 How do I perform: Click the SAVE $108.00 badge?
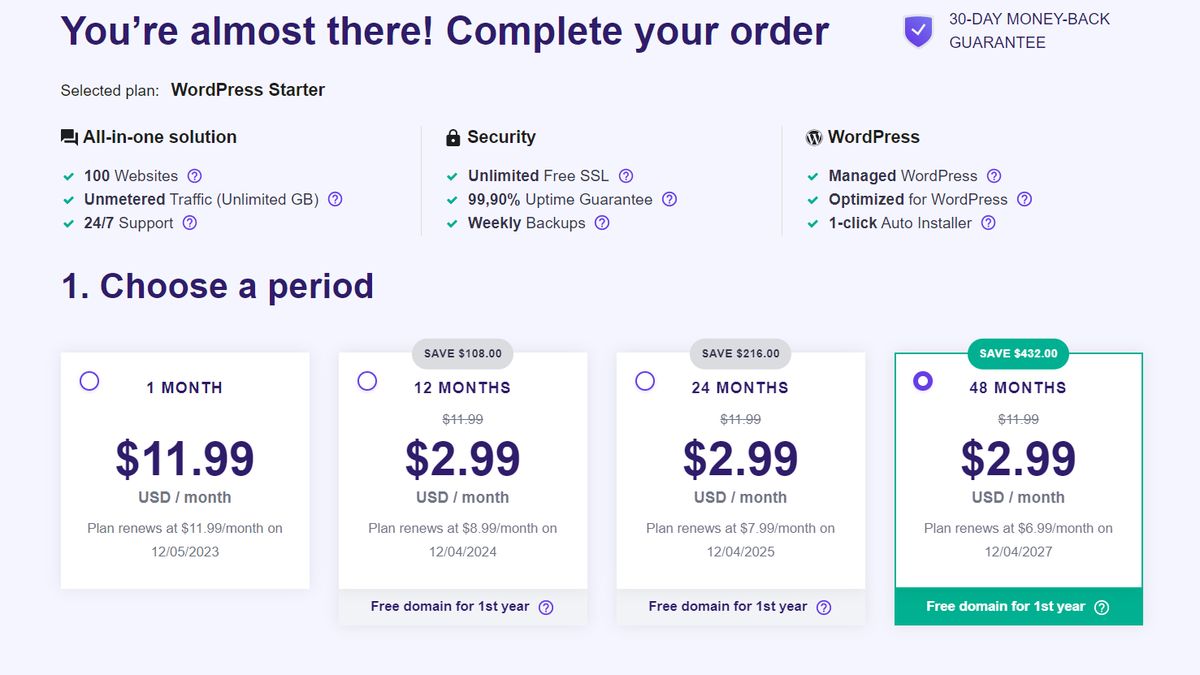[x=462, y=353]
